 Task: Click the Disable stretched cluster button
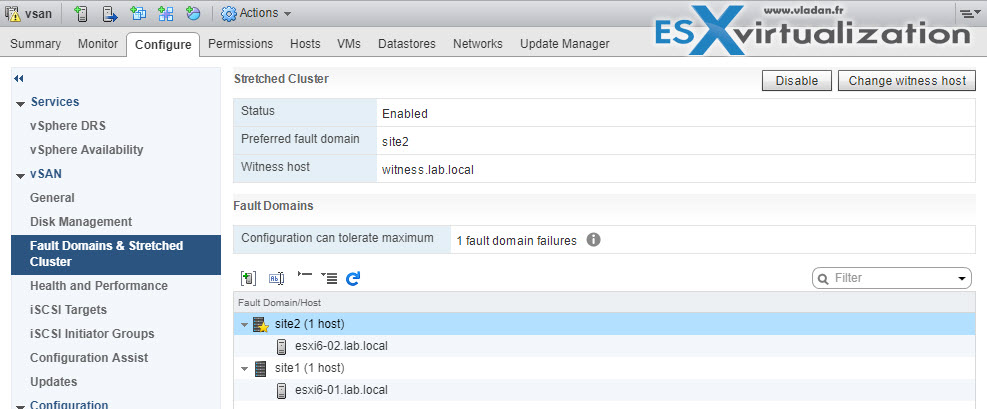pos(797,81)
